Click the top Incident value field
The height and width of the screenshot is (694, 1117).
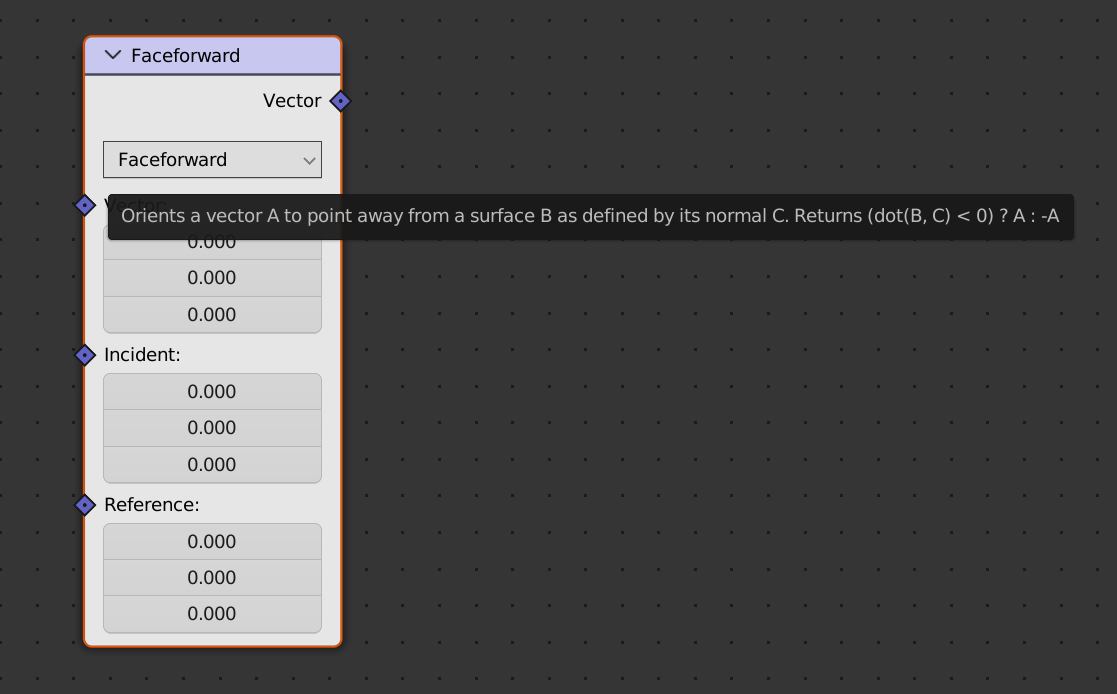[212, 391]
